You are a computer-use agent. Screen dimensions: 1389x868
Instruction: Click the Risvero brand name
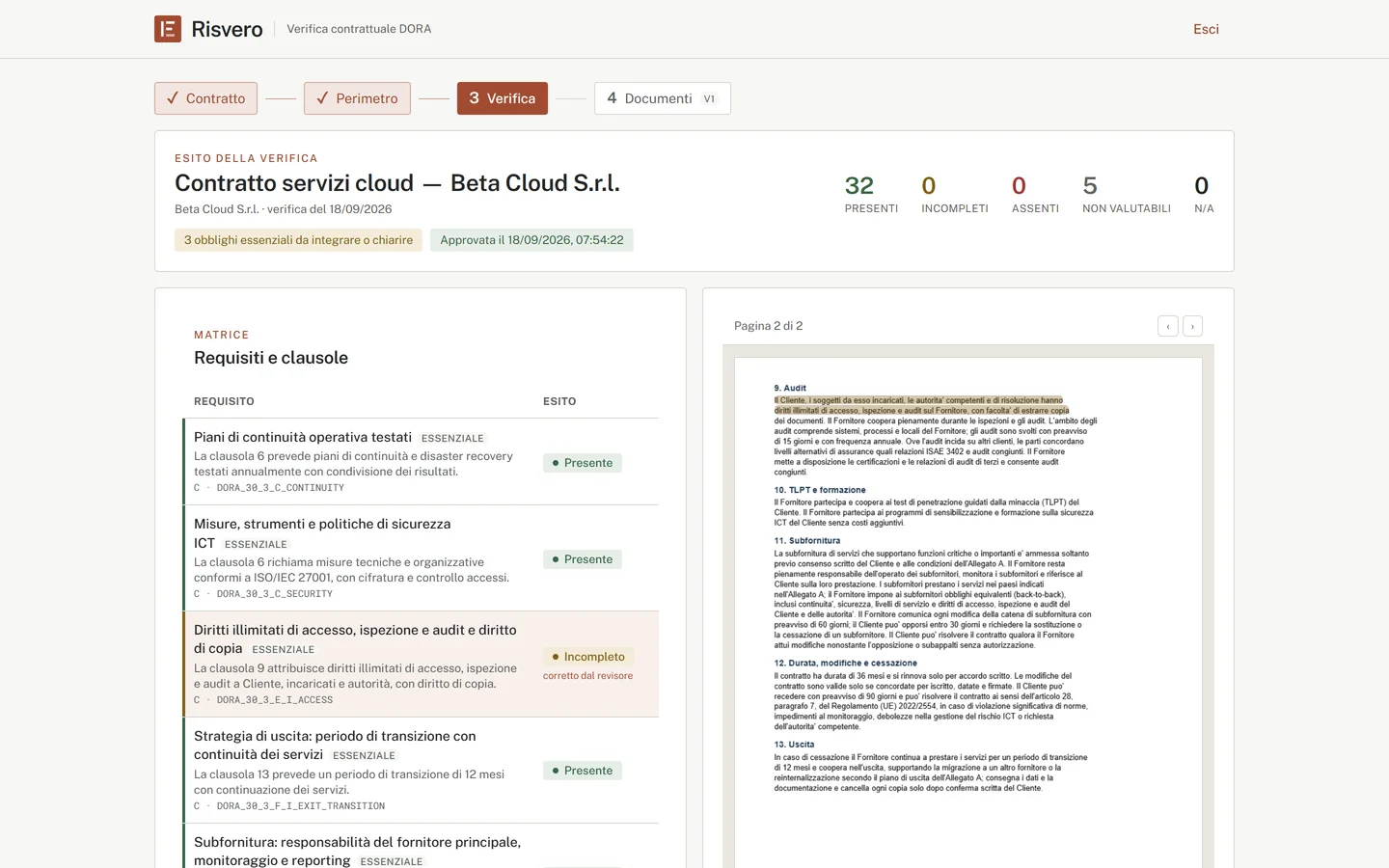pyautogui.click(x=227, y=29)
